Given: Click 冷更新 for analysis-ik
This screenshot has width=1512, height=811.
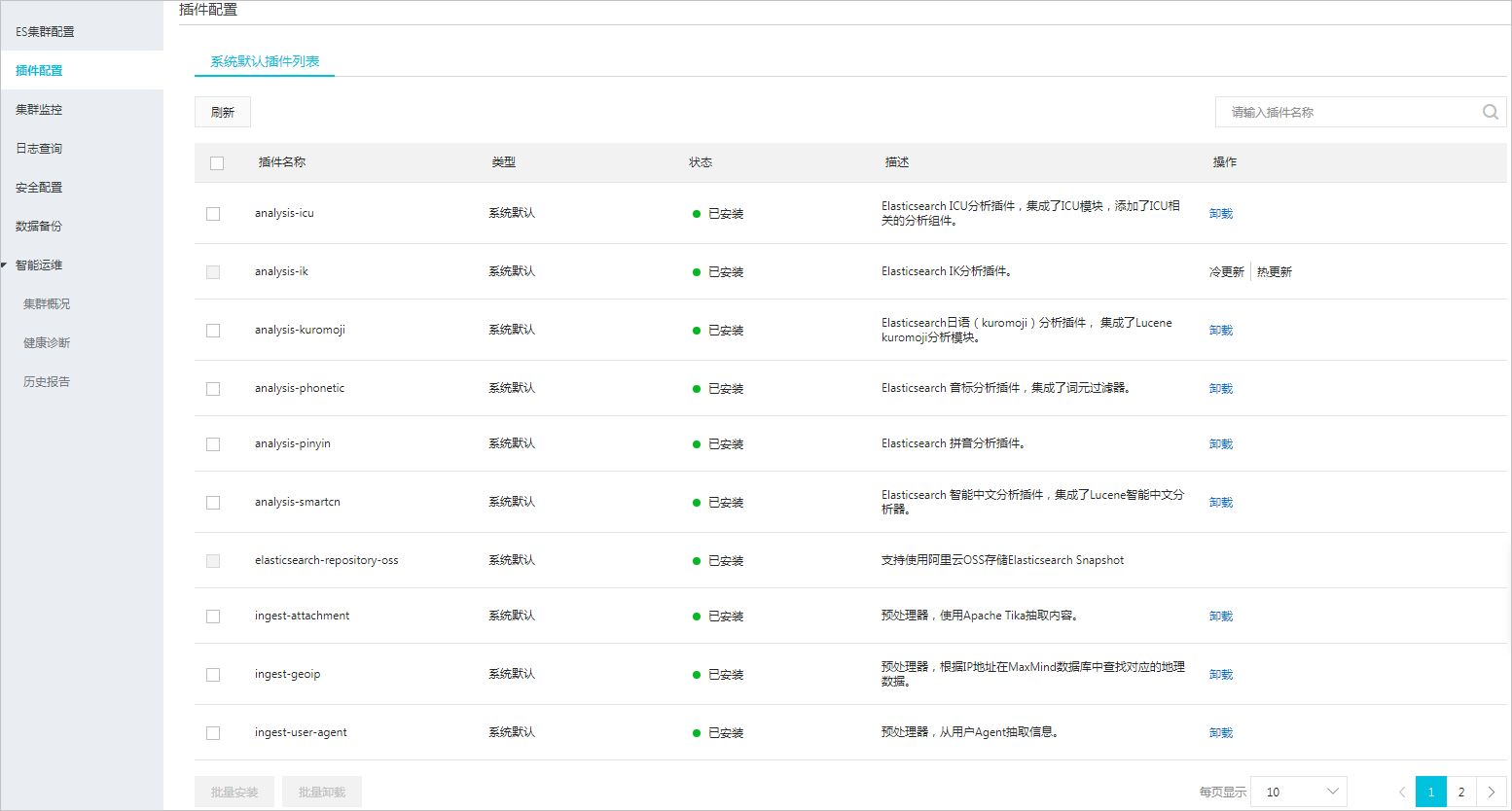Looking at the screenshot, I should coord(1227,271).
